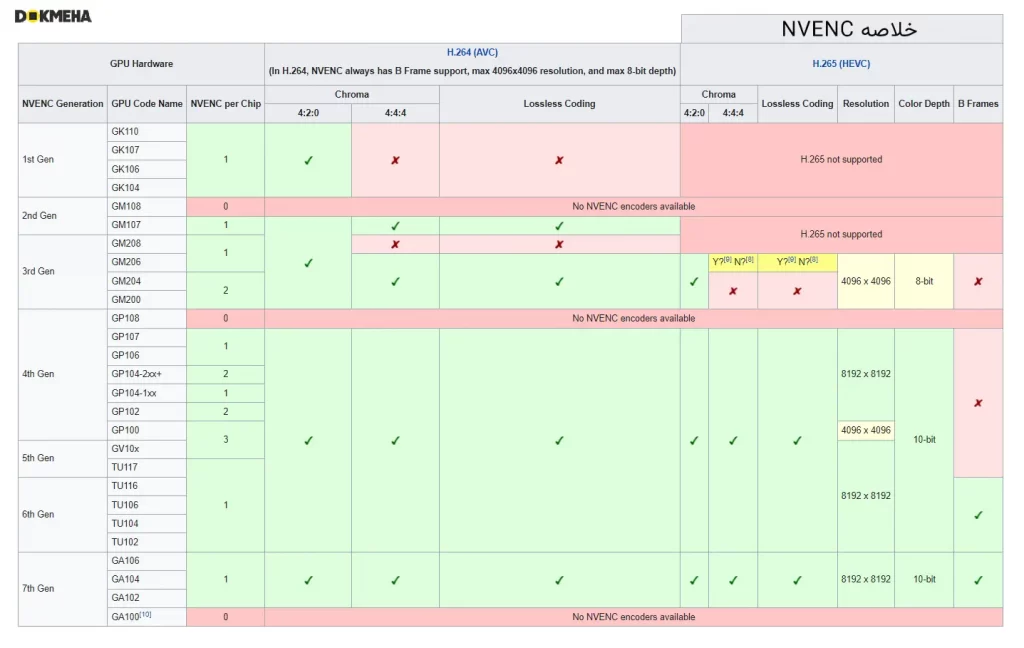The image size is (1024, 648).
Task: Click the GM208 row H.264 Lossless Coding red cross
Action: coord(559,244)
